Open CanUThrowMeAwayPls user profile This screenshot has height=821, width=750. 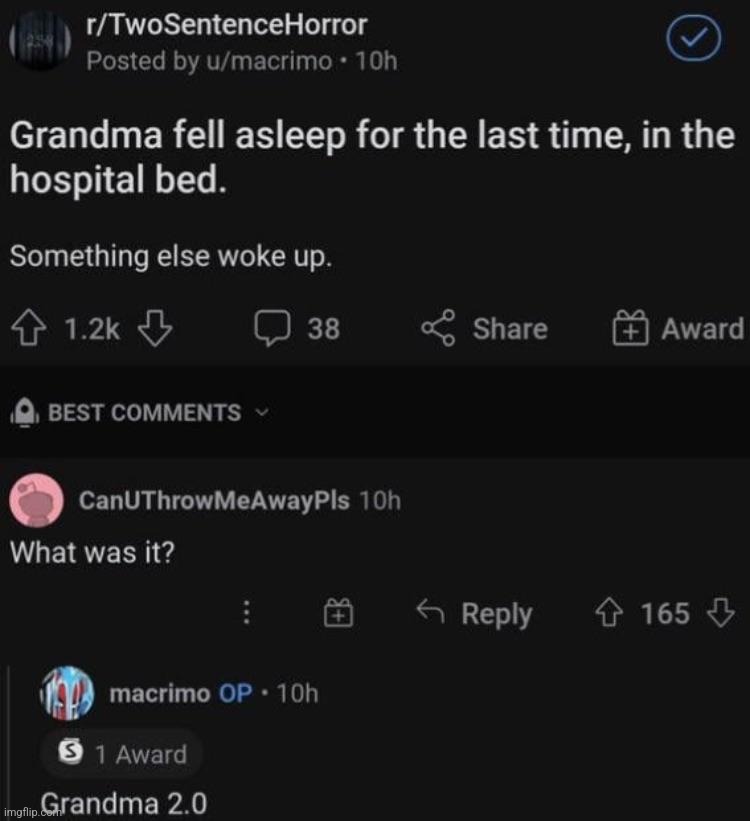point(214,500)
